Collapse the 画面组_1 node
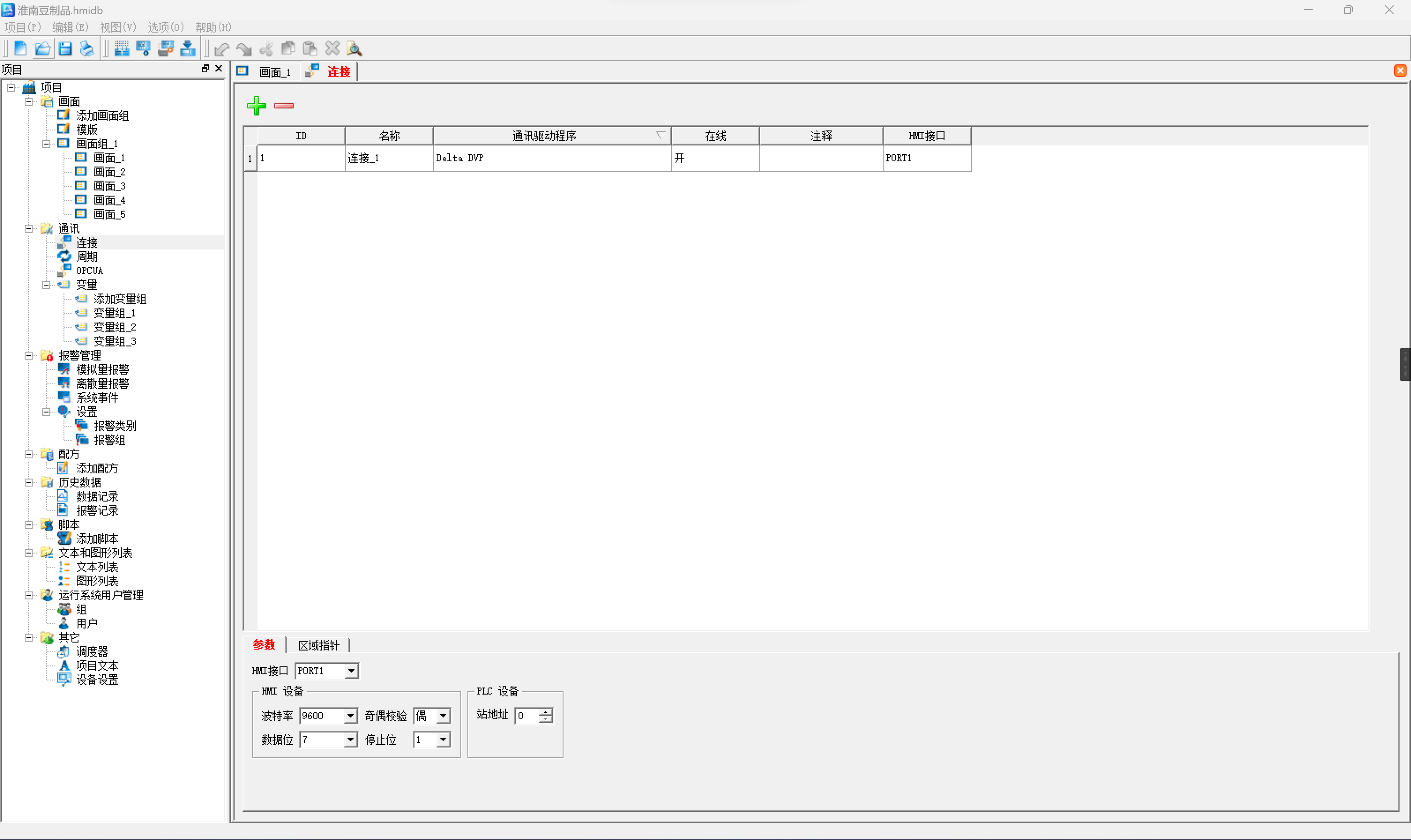This screenshot has width=1411, height=840. point(46,144)
